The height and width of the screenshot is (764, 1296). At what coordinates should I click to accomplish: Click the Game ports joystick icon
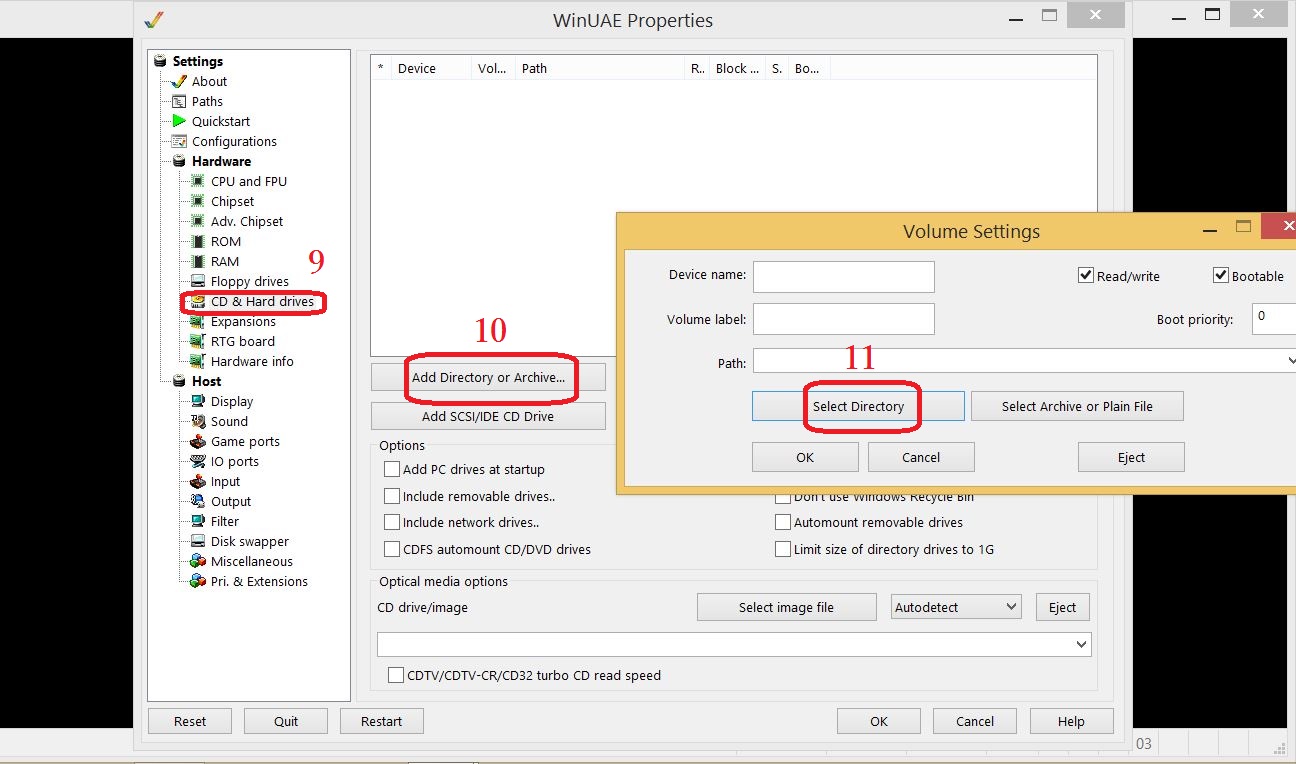(198, 441)
